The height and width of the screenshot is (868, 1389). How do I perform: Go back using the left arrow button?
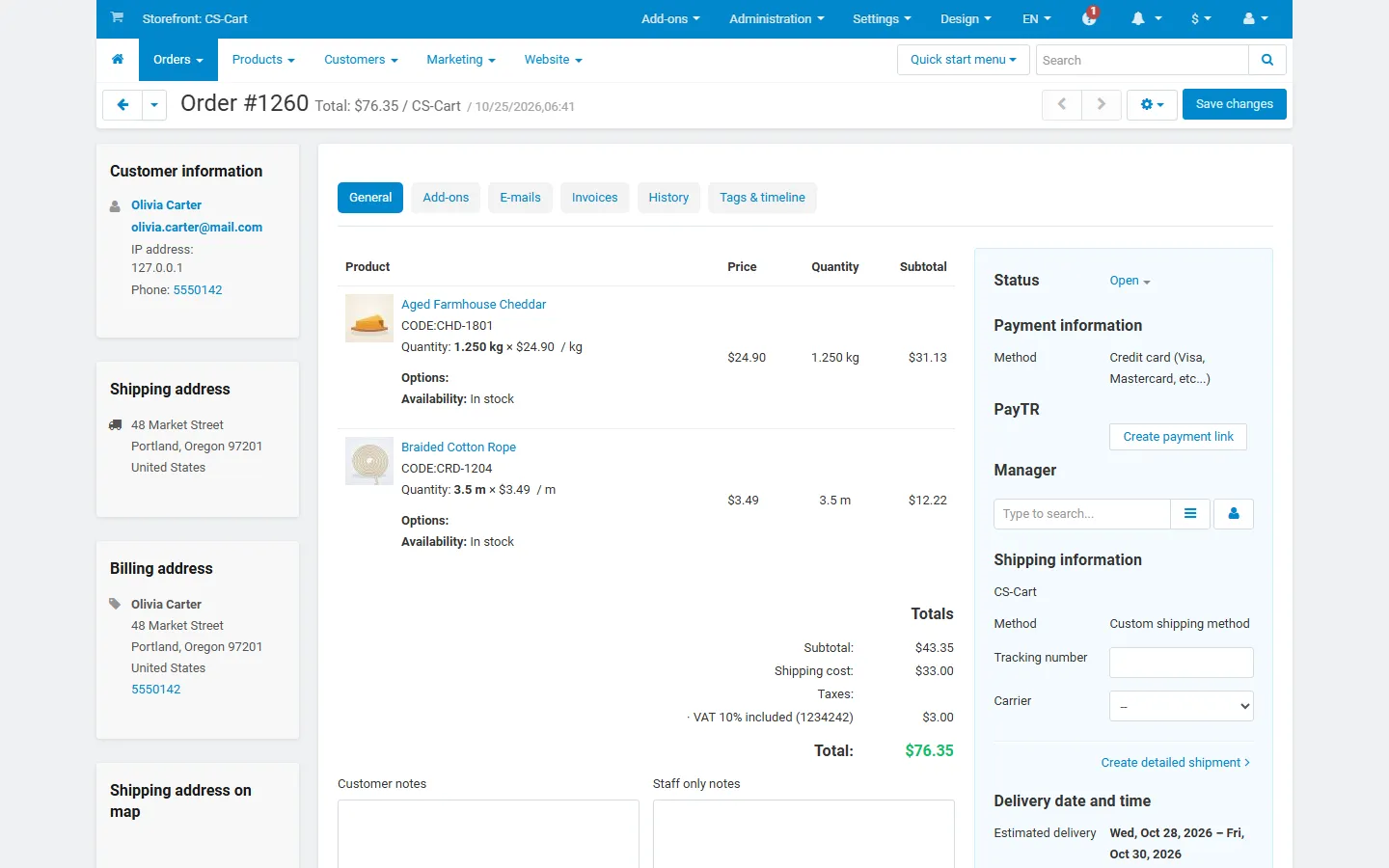pyautogui.click(x=123, y=104)
